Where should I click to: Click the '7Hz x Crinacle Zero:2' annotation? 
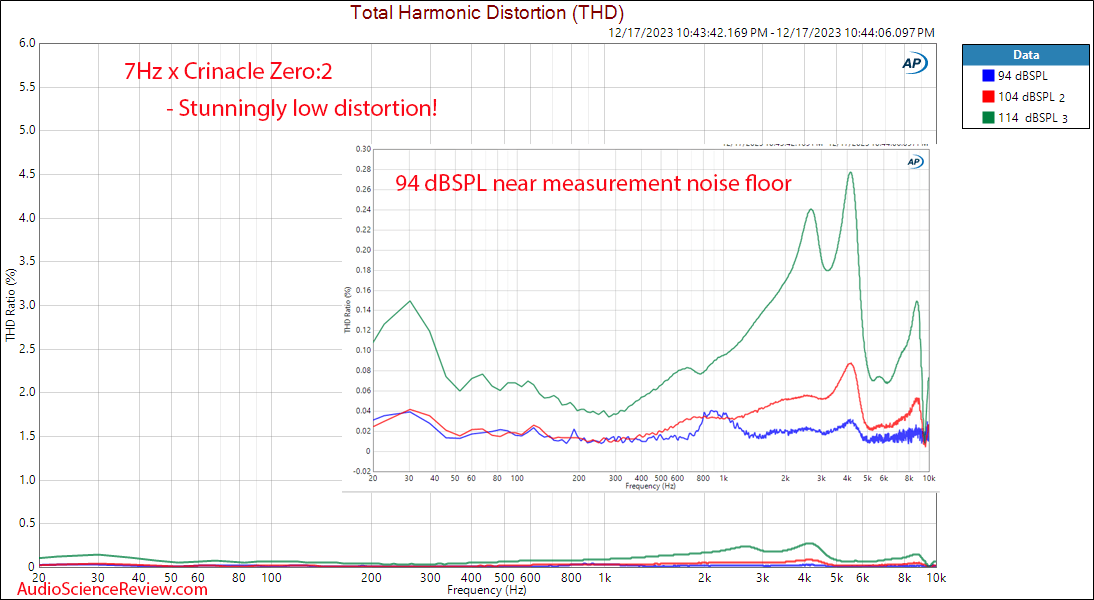click(x=228, y=72)
